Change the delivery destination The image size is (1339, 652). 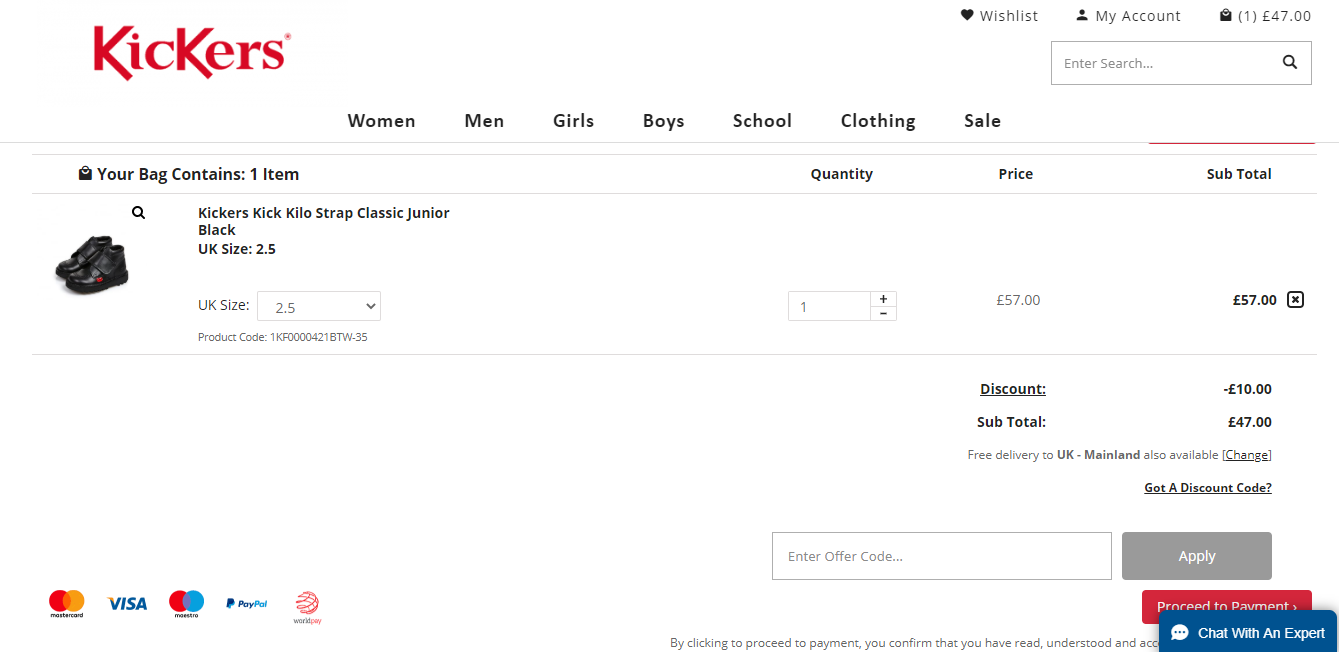tap(1247, 454)
